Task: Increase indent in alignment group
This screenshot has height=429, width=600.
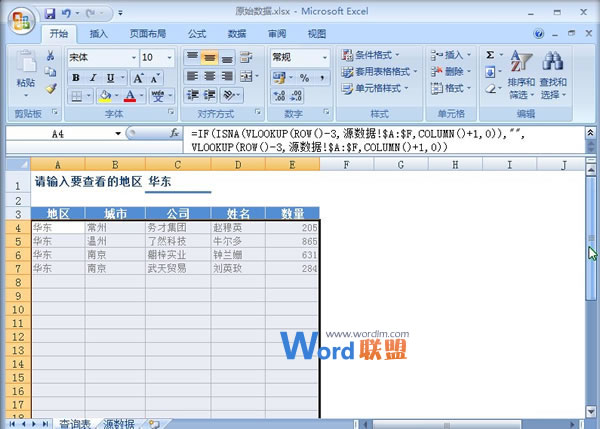Action: click(210, 95)
